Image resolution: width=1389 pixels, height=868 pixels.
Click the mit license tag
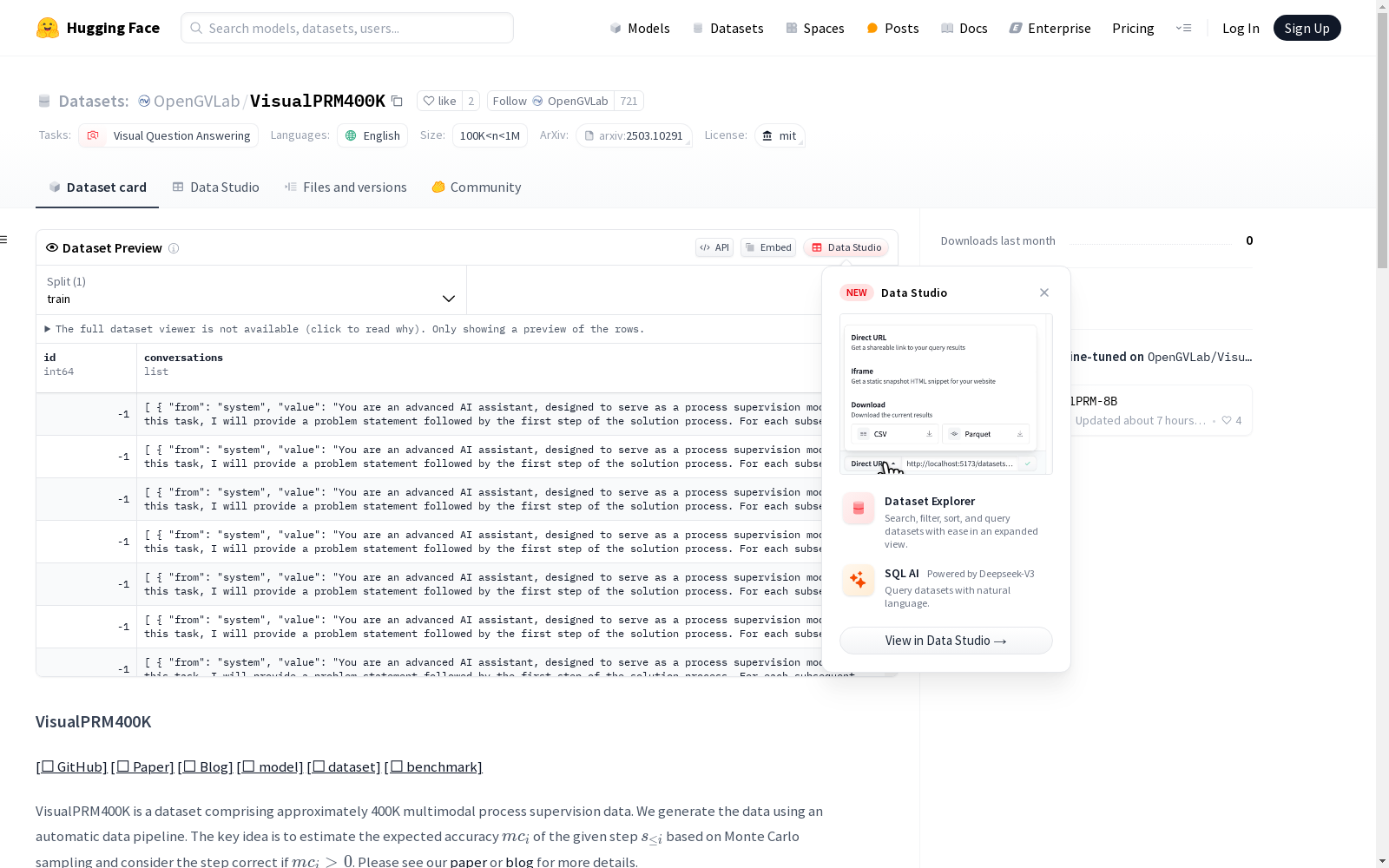[x=780, y=135]
